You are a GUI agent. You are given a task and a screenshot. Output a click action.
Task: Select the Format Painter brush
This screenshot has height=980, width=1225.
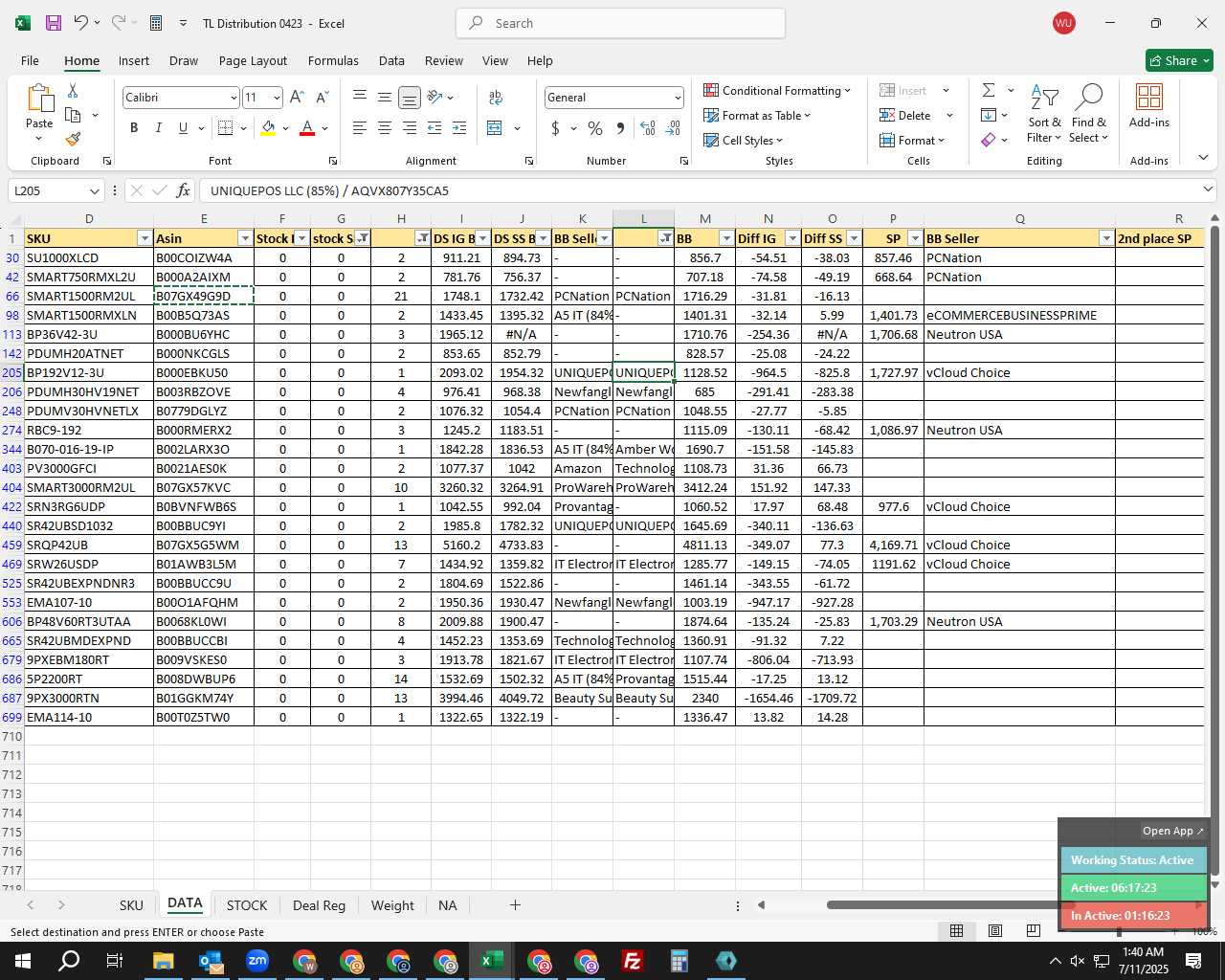(x=73, y=139)
